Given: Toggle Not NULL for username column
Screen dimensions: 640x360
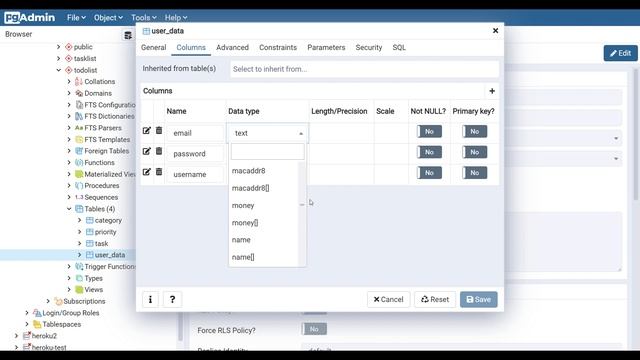Looking at the screenshot, I should [x=429, y=173].
